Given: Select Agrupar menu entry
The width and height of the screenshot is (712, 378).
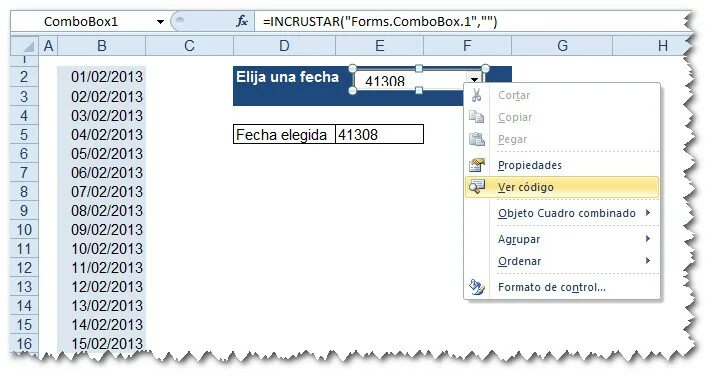Looking at the screenshot, I should click(562, 239).
